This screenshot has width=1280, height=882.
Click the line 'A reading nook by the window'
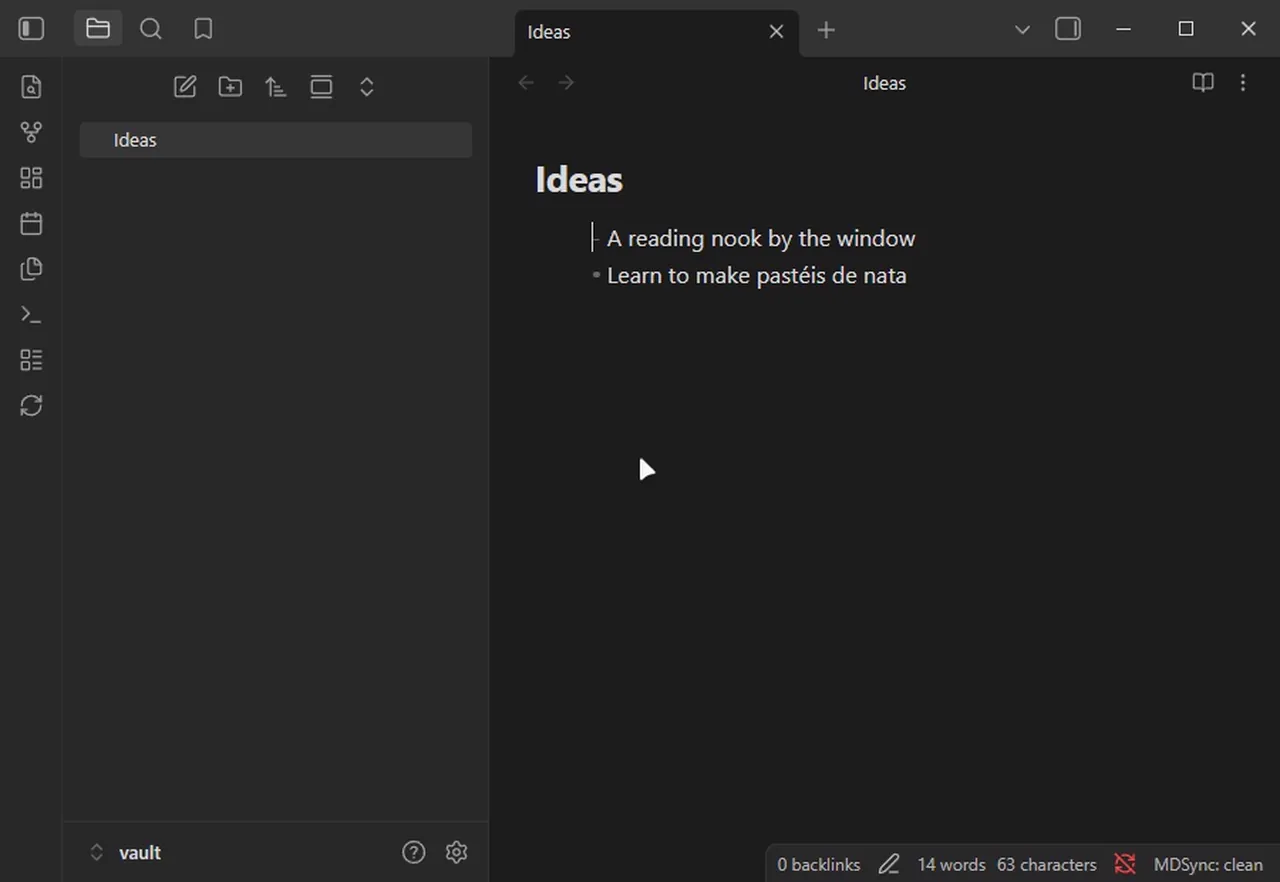[761, 238]
